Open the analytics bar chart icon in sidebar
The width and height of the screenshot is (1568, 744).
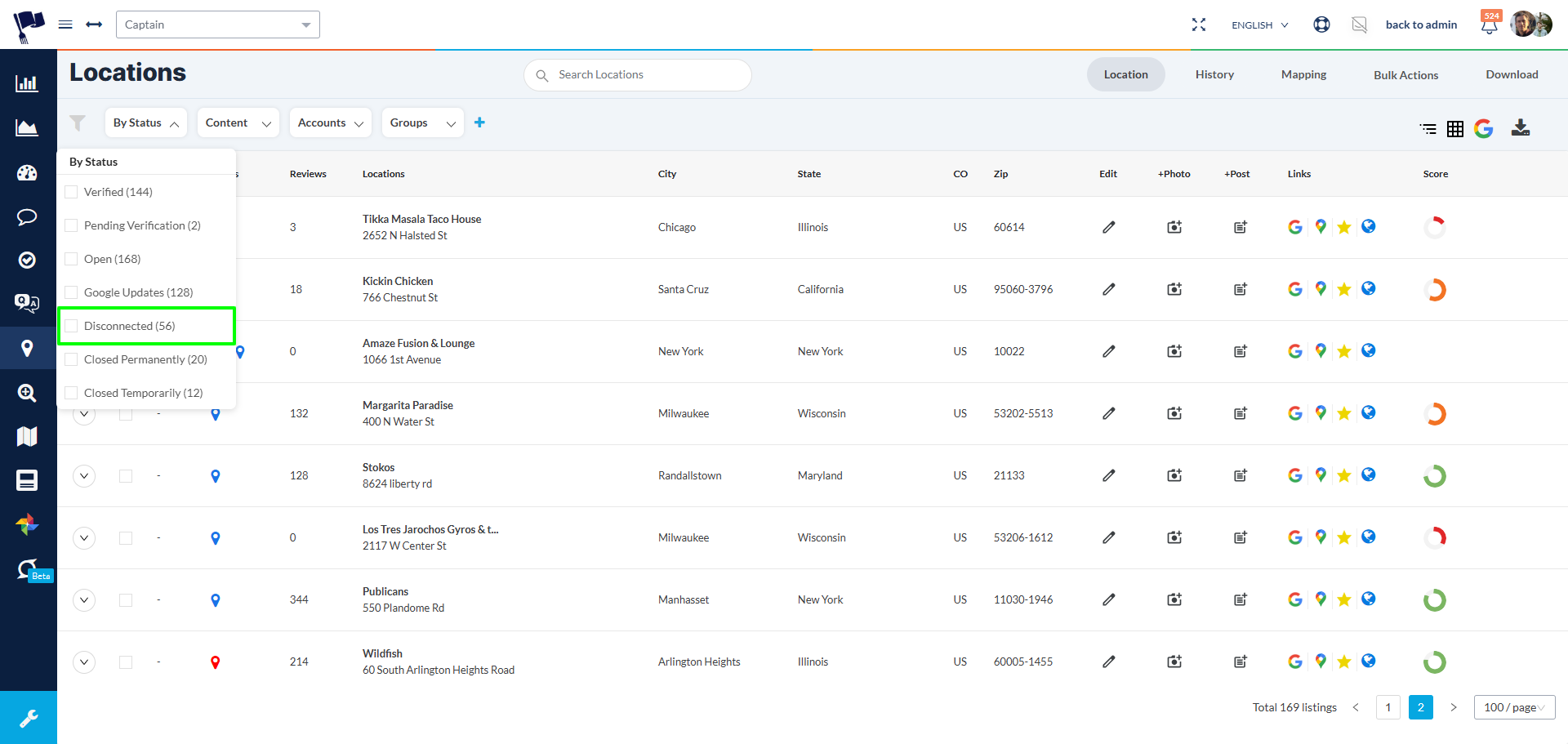[x=27, y=83]
